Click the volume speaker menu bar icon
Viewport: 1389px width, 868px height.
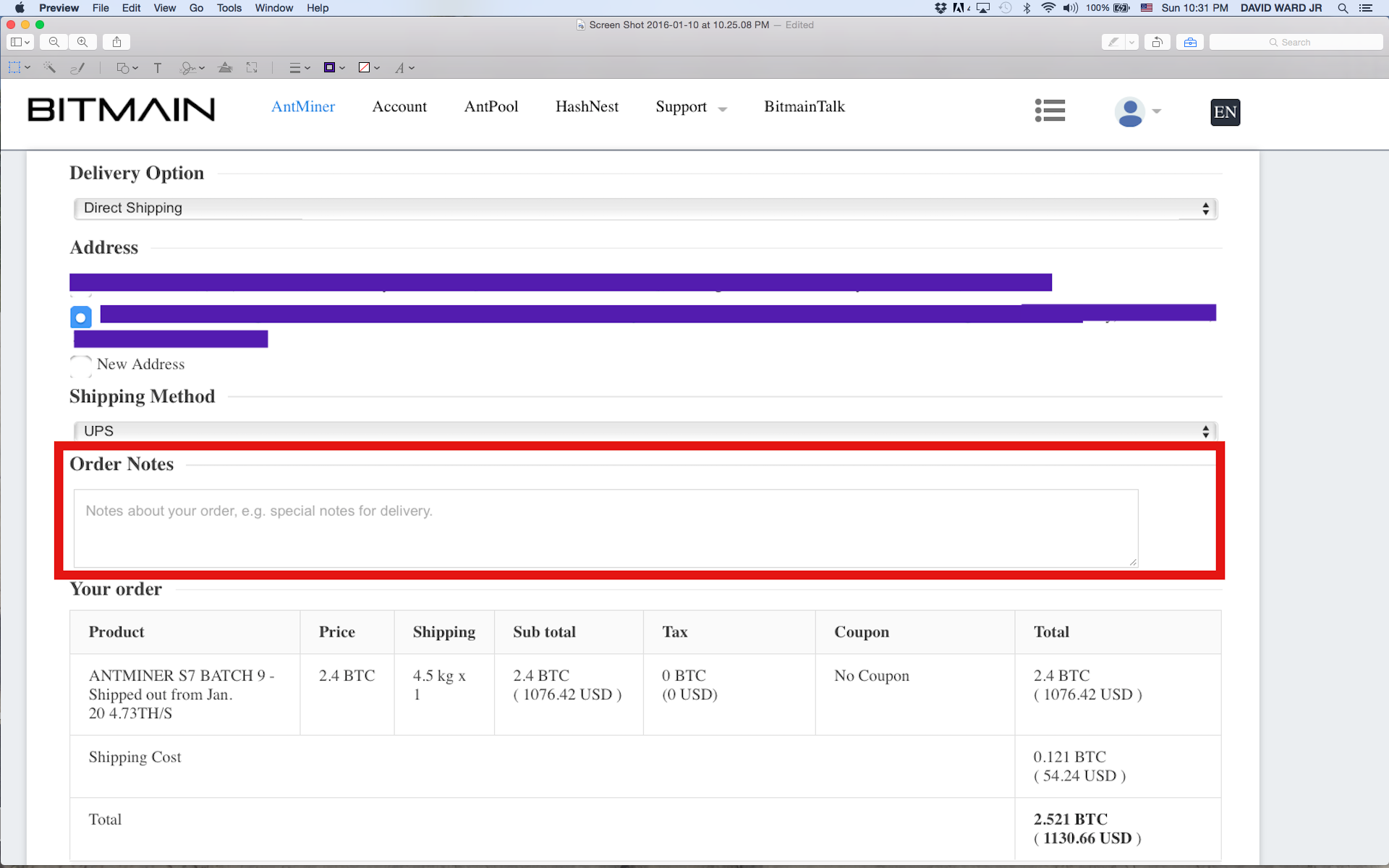click(x=1070, y=8)
